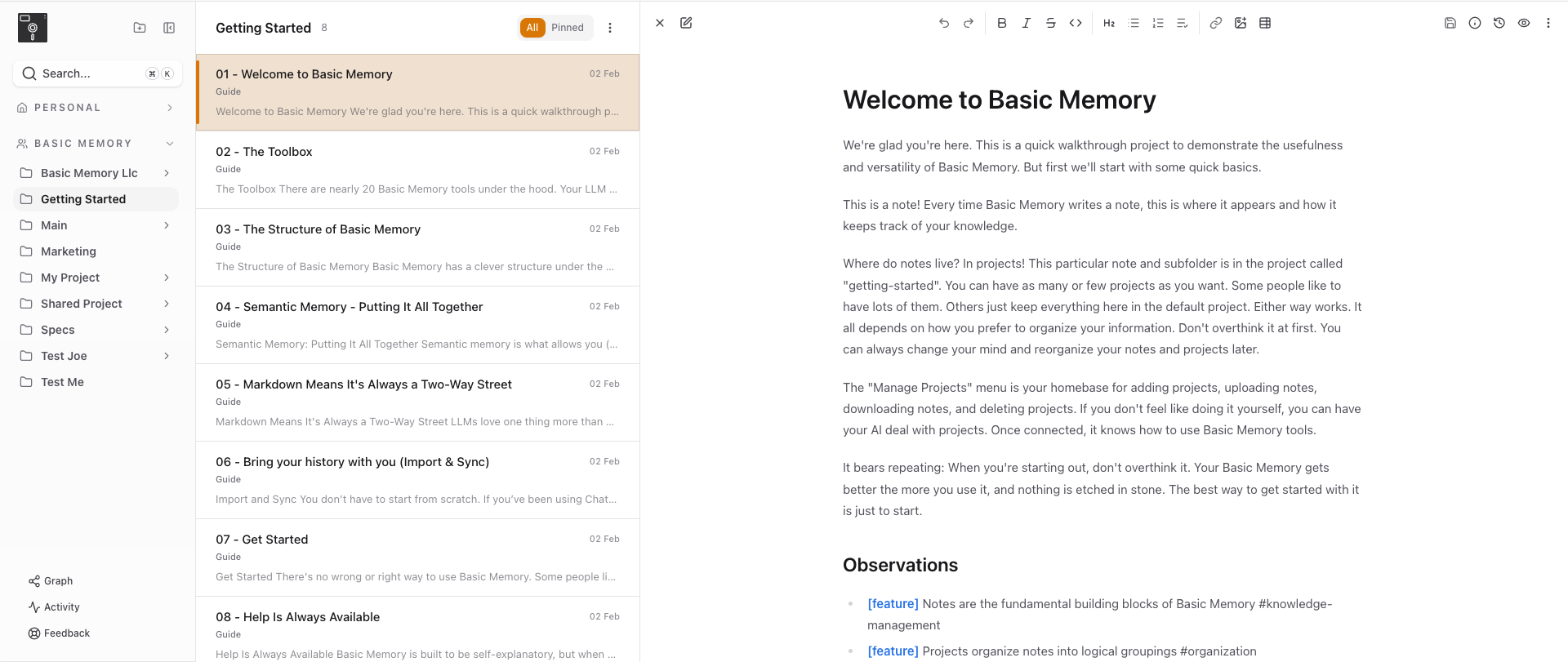This screenshot has height=662, width=1568.
Task: Apply the H2 heading style
Action: click(1109, 23)
